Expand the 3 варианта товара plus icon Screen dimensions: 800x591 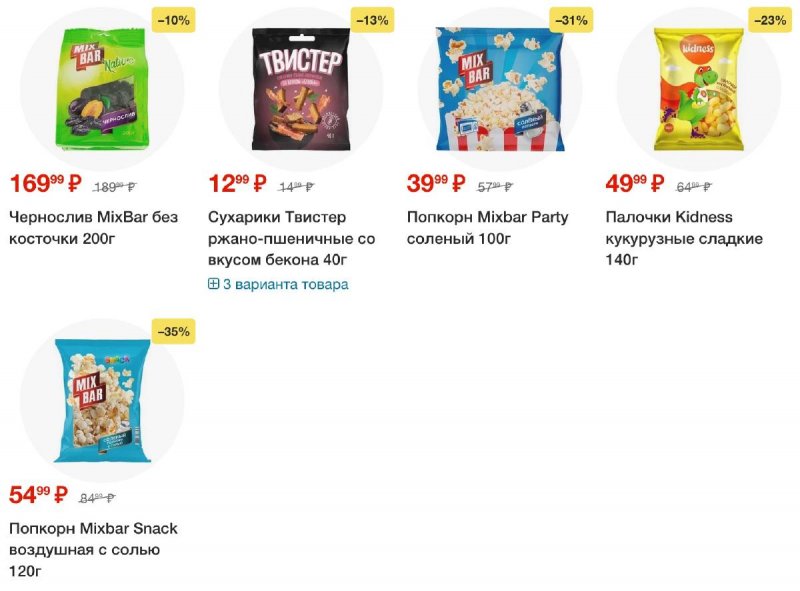(x=213, y=284)
